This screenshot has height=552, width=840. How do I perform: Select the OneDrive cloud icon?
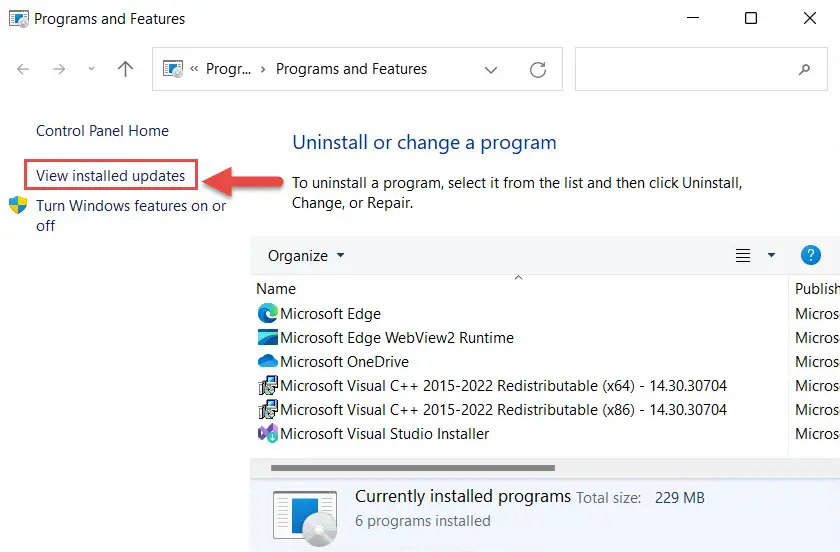[x=268, y=361]
